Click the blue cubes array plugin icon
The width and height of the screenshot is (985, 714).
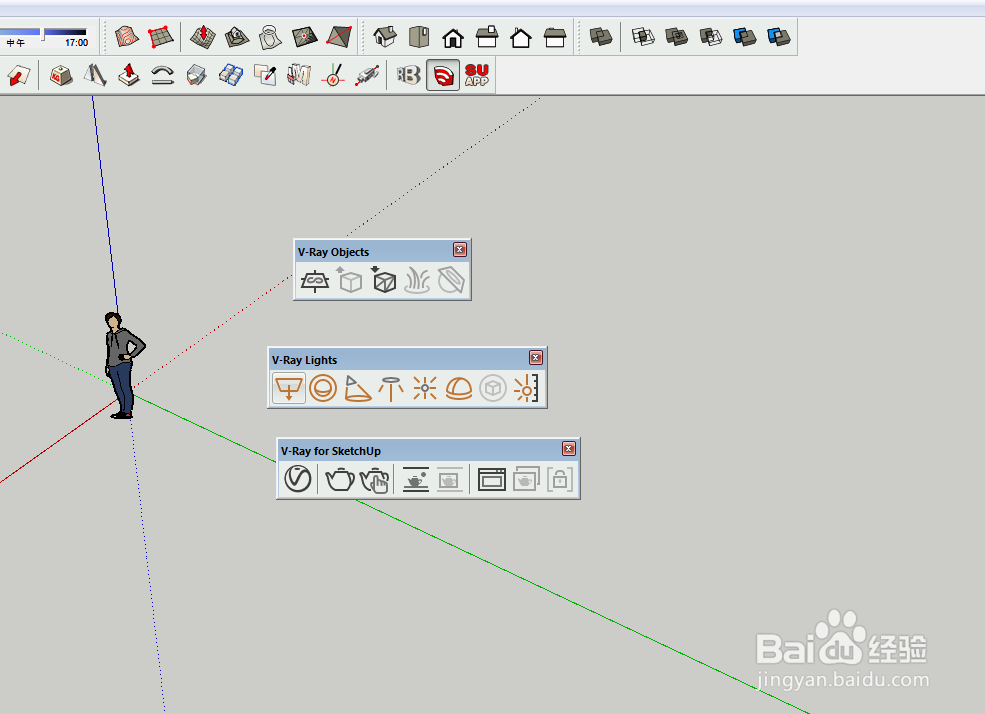231,75
